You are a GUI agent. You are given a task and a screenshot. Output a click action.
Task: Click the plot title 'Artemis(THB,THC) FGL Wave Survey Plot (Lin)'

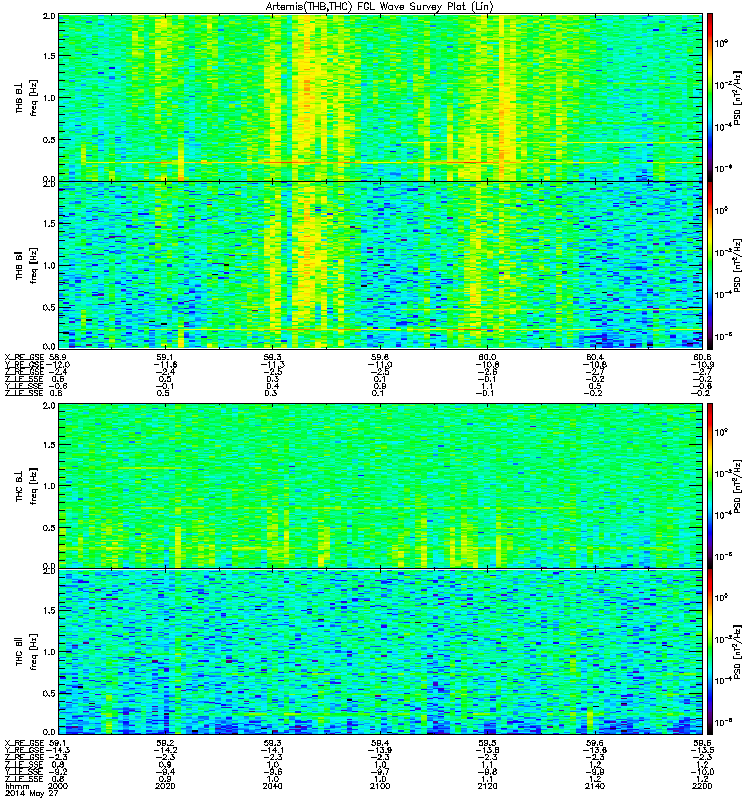380,7
